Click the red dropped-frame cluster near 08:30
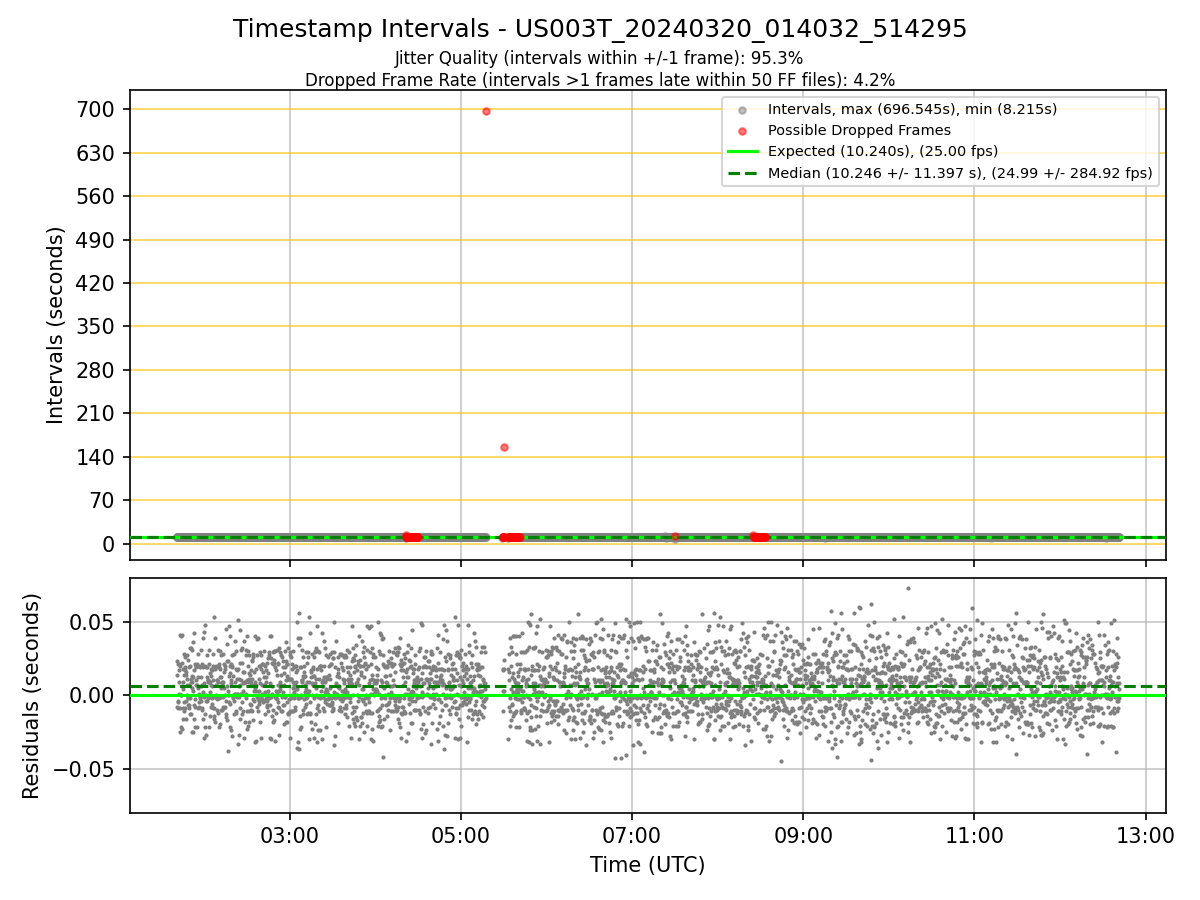The image size is (1200, 900). click(760, 537)
